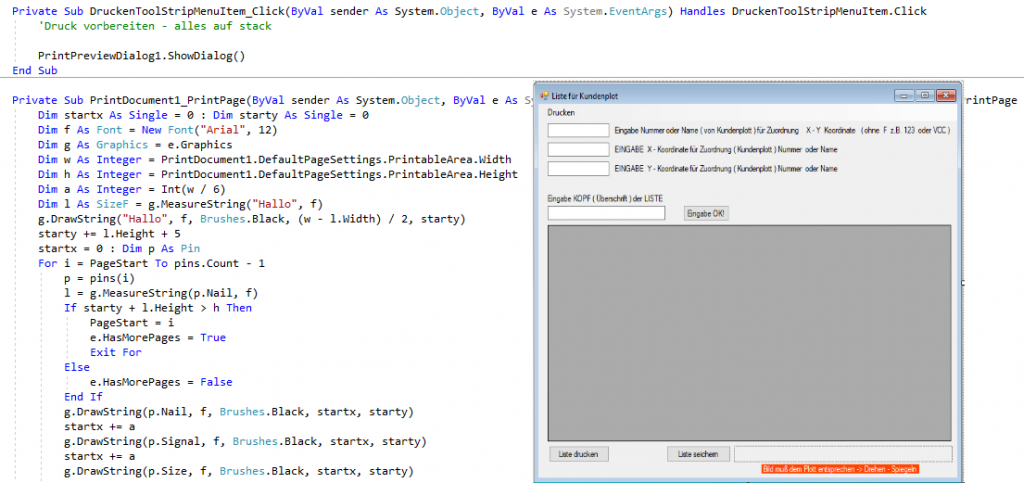
Task: Click the 'If starty + l.Height > h Then' line
Action: [157, 307]
